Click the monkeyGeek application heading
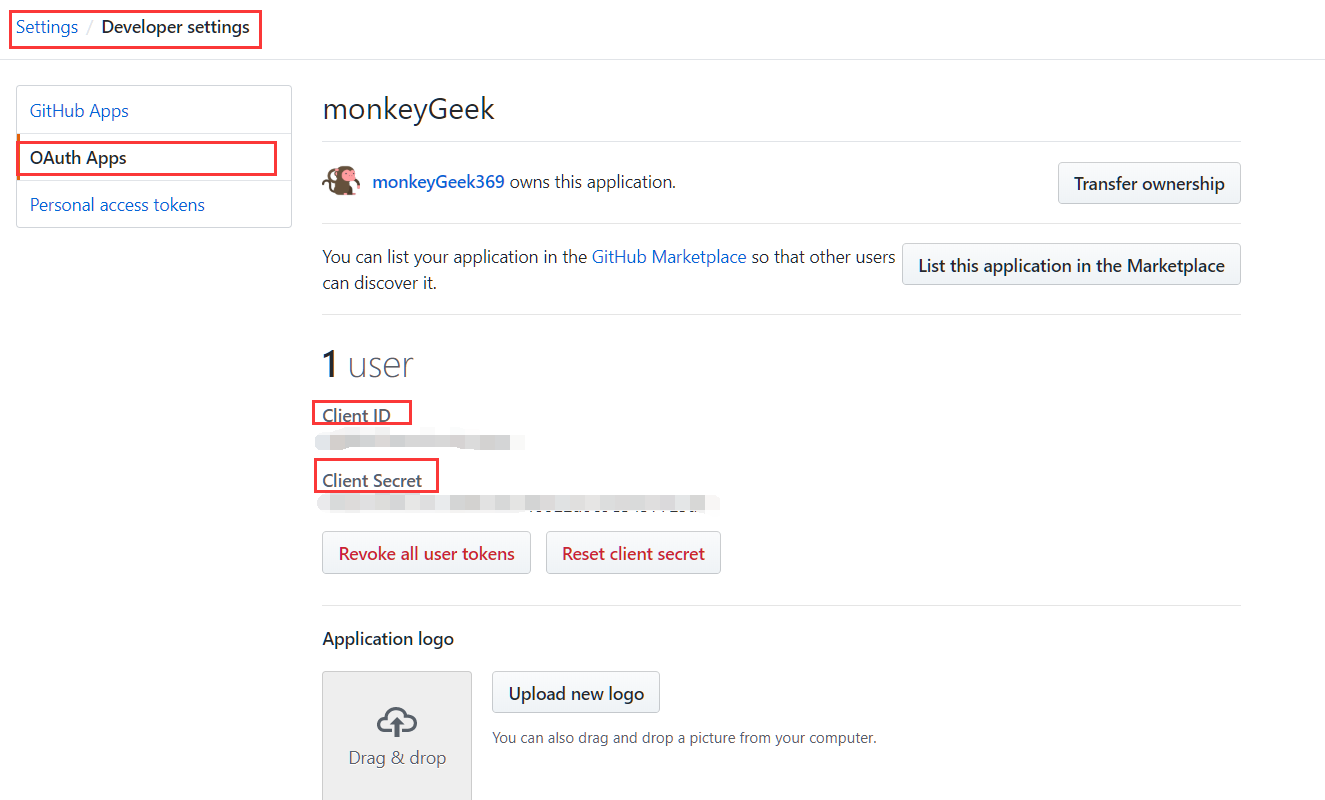 (408, 108)
